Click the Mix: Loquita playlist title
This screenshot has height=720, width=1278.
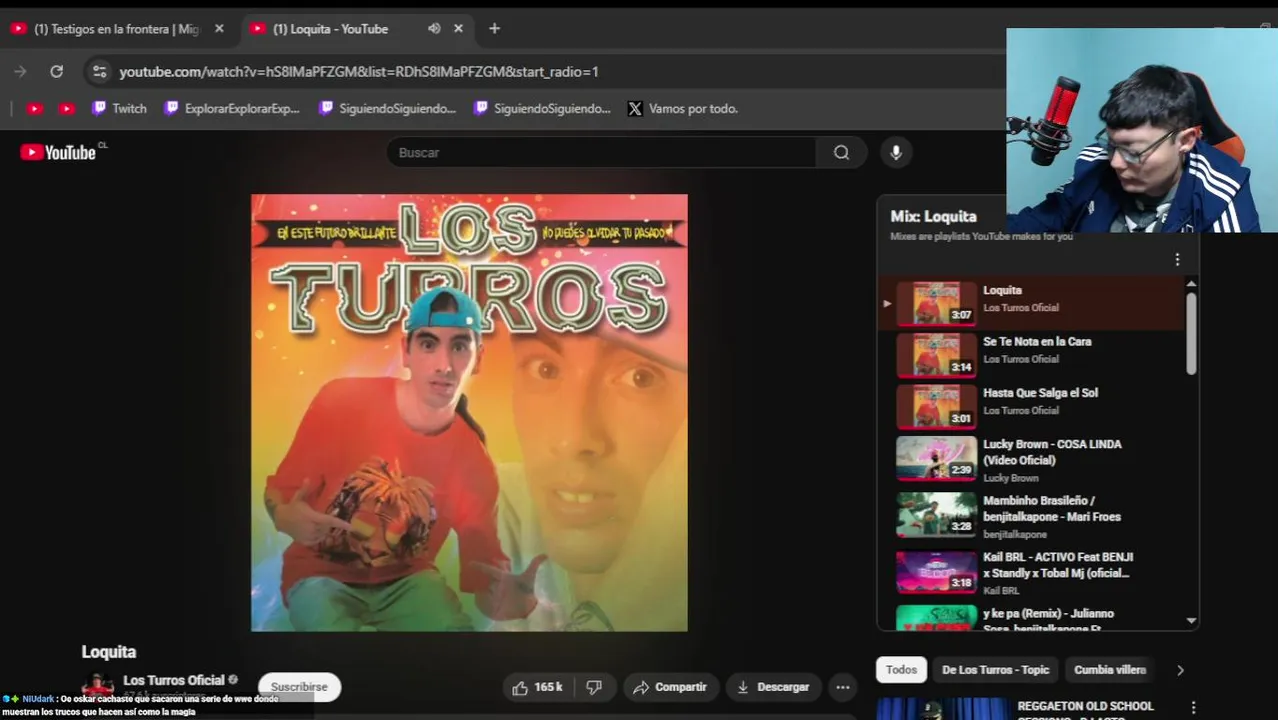933,216
